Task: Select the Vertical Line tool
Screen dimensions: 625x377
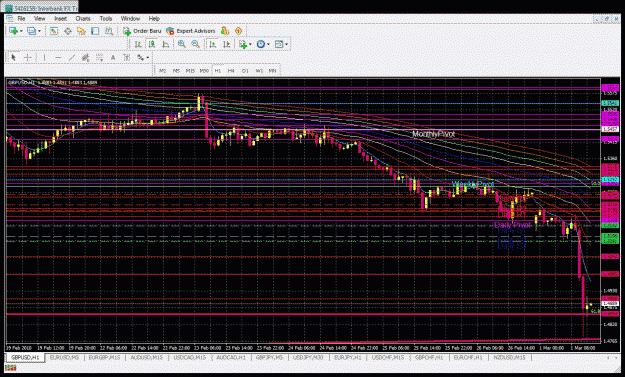Action: click(x=44, y=58)
